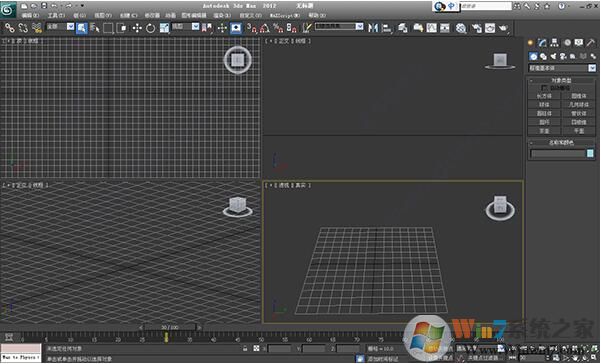601x364 pixels.
Task: Click the New Scene icon in title bar
Action: pyautogui.click(x=25, y=6)
